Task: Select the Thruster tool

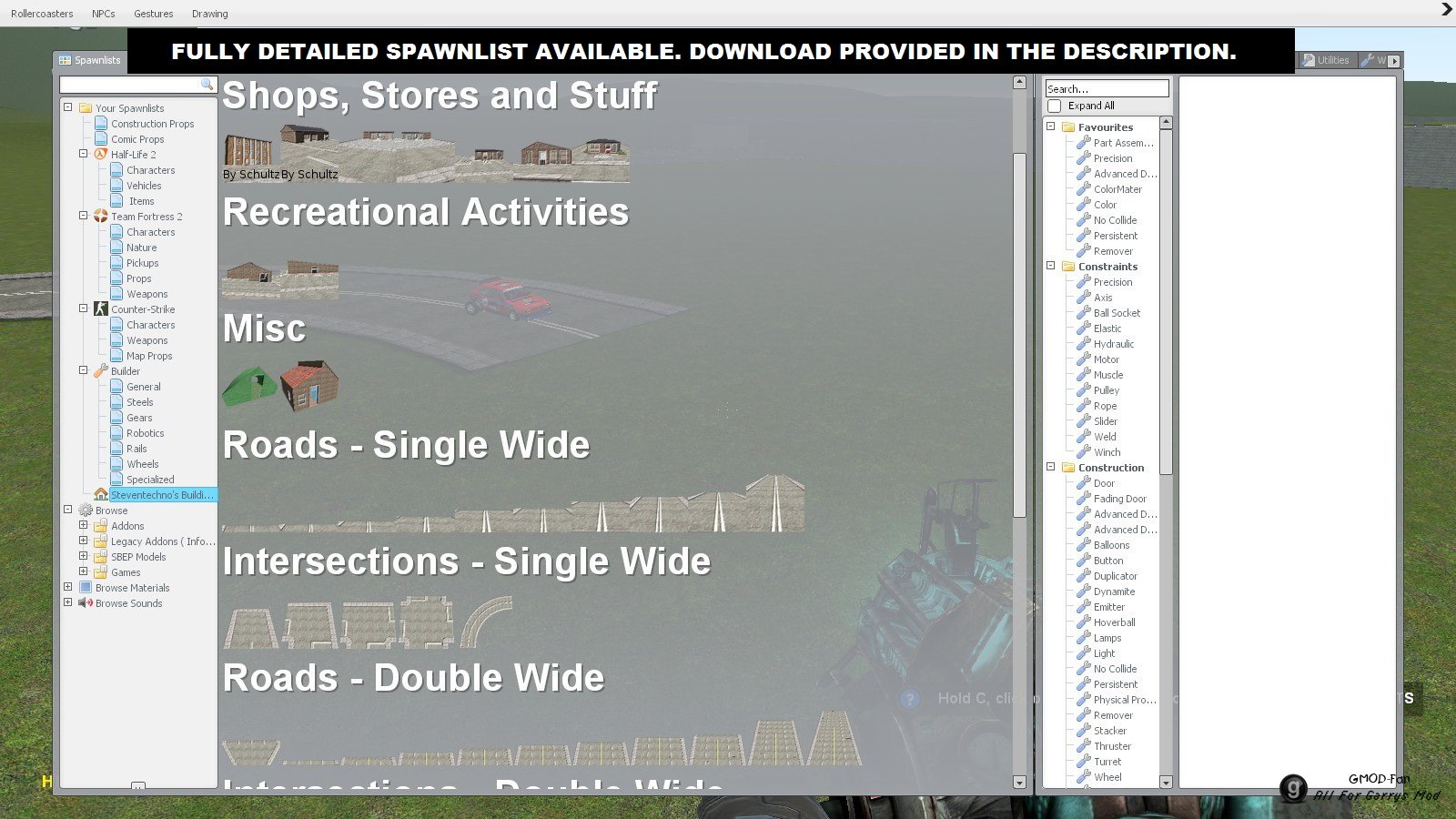Action: click(x=1112, y=746)
